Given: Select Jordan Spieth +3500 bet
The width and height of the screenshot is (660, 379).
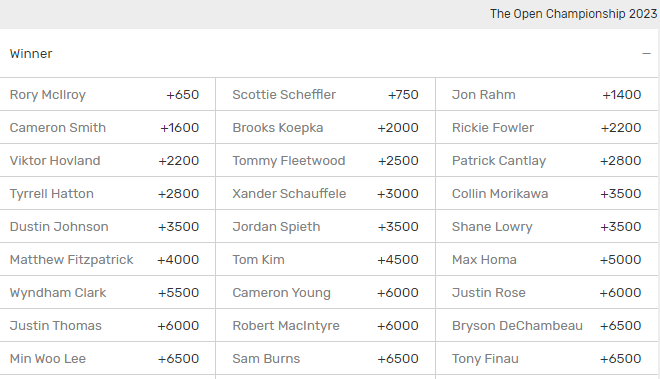Looking at the screenshot, I should [325, 226].
